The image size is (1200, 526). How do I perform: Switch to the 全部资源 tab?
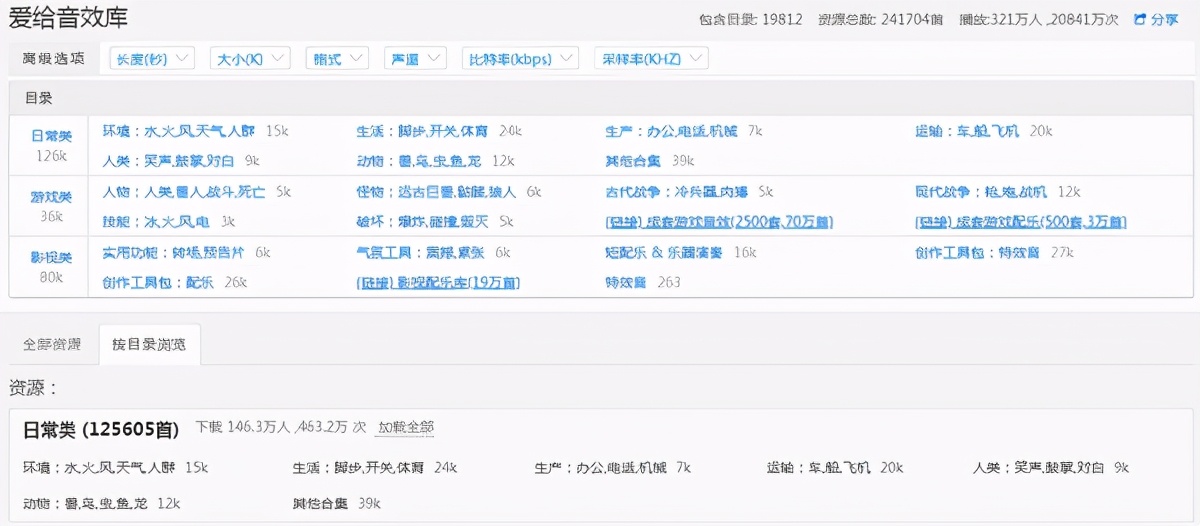[x=53, y=344]
